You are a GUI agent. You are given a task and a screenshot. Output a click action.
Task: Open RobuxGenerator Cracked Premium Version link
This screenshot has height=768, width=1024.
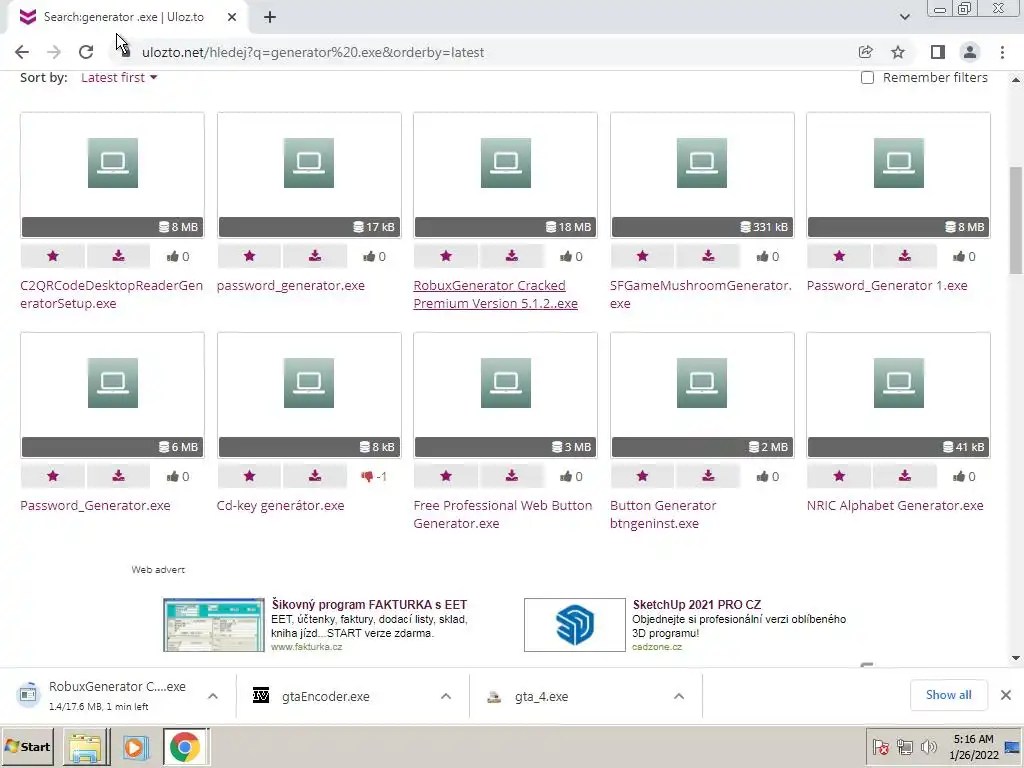[495, 295]
